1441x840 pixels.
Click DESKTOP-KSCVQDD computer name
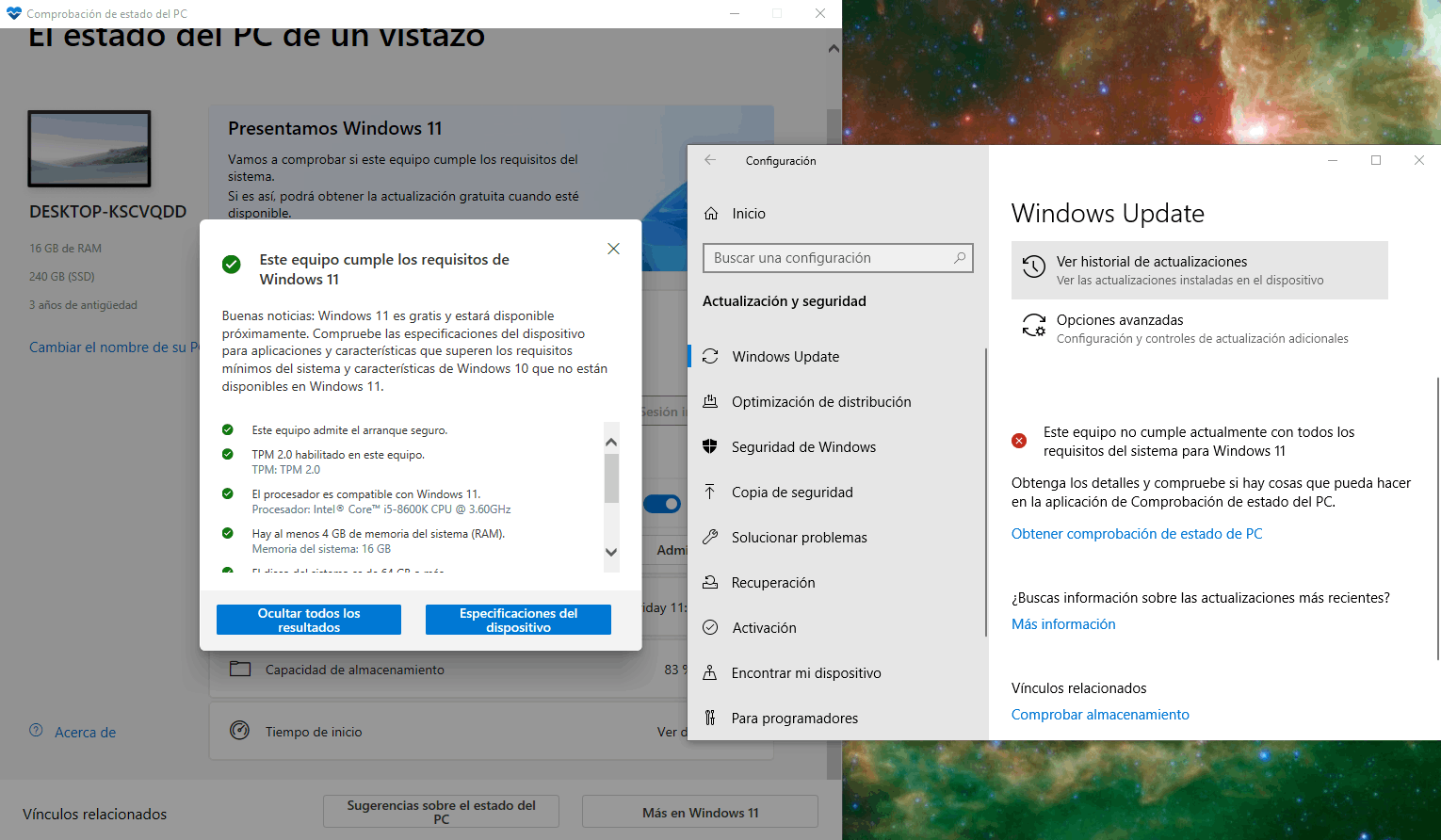click(107, 212)
